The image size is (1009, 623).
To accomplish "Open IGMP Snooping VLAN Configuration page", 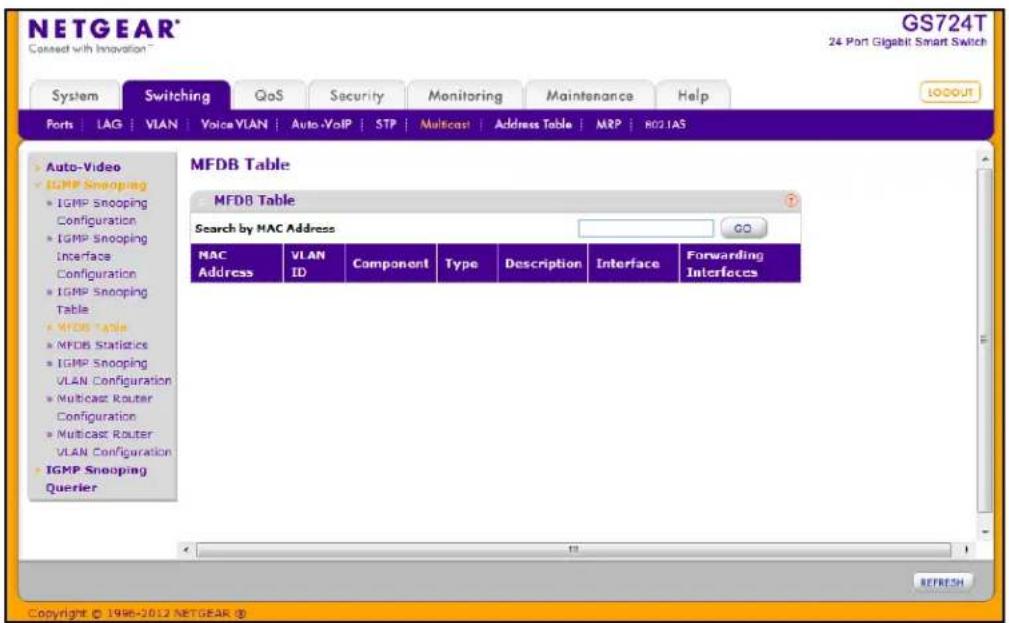I will (x=113, y=372).
